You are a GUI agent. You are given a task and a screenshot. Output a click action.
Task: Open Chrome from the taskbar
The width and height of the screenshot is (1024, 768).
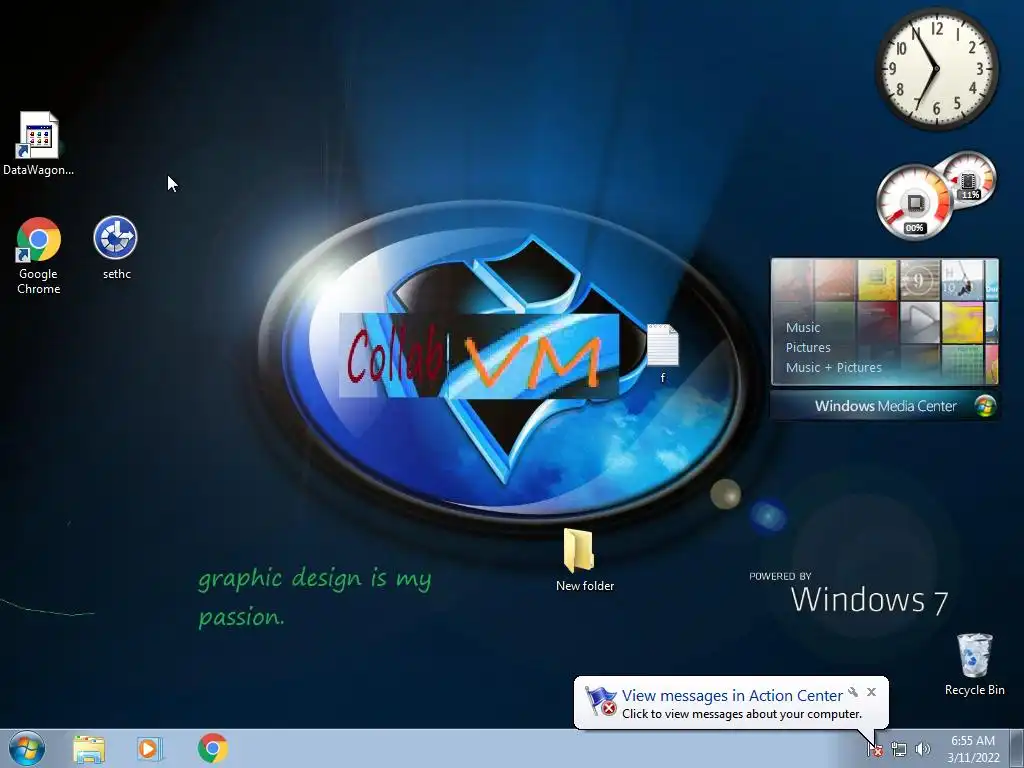(x=213, y=748)
